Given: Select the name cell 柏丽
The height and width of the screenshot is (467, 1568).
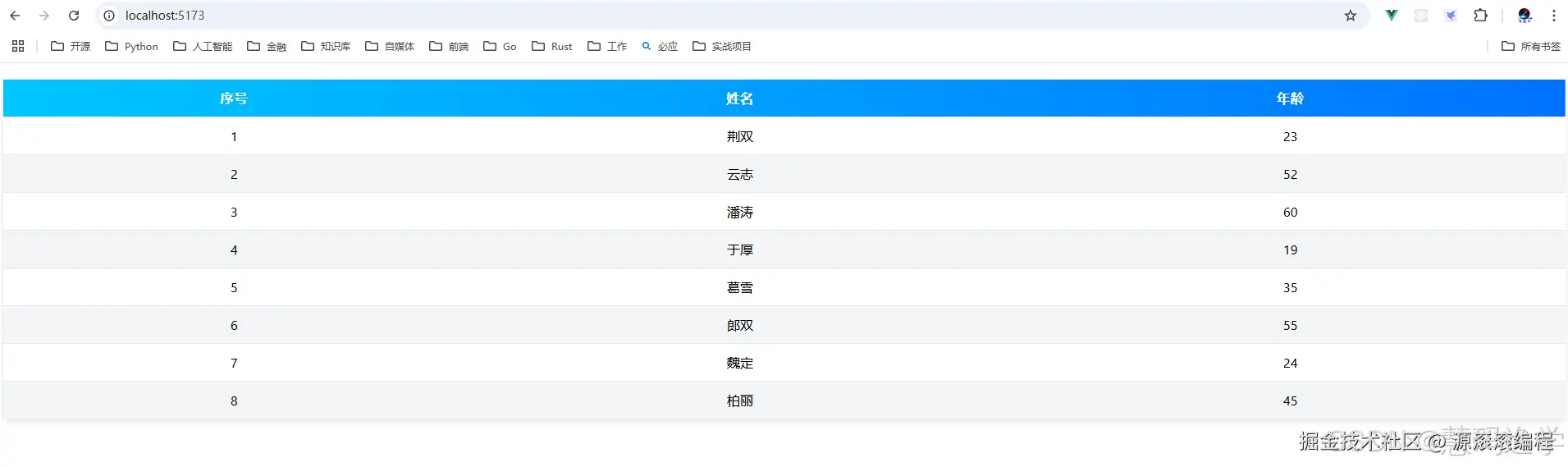Looking at the screenshot, I should (x=739, y=401).
